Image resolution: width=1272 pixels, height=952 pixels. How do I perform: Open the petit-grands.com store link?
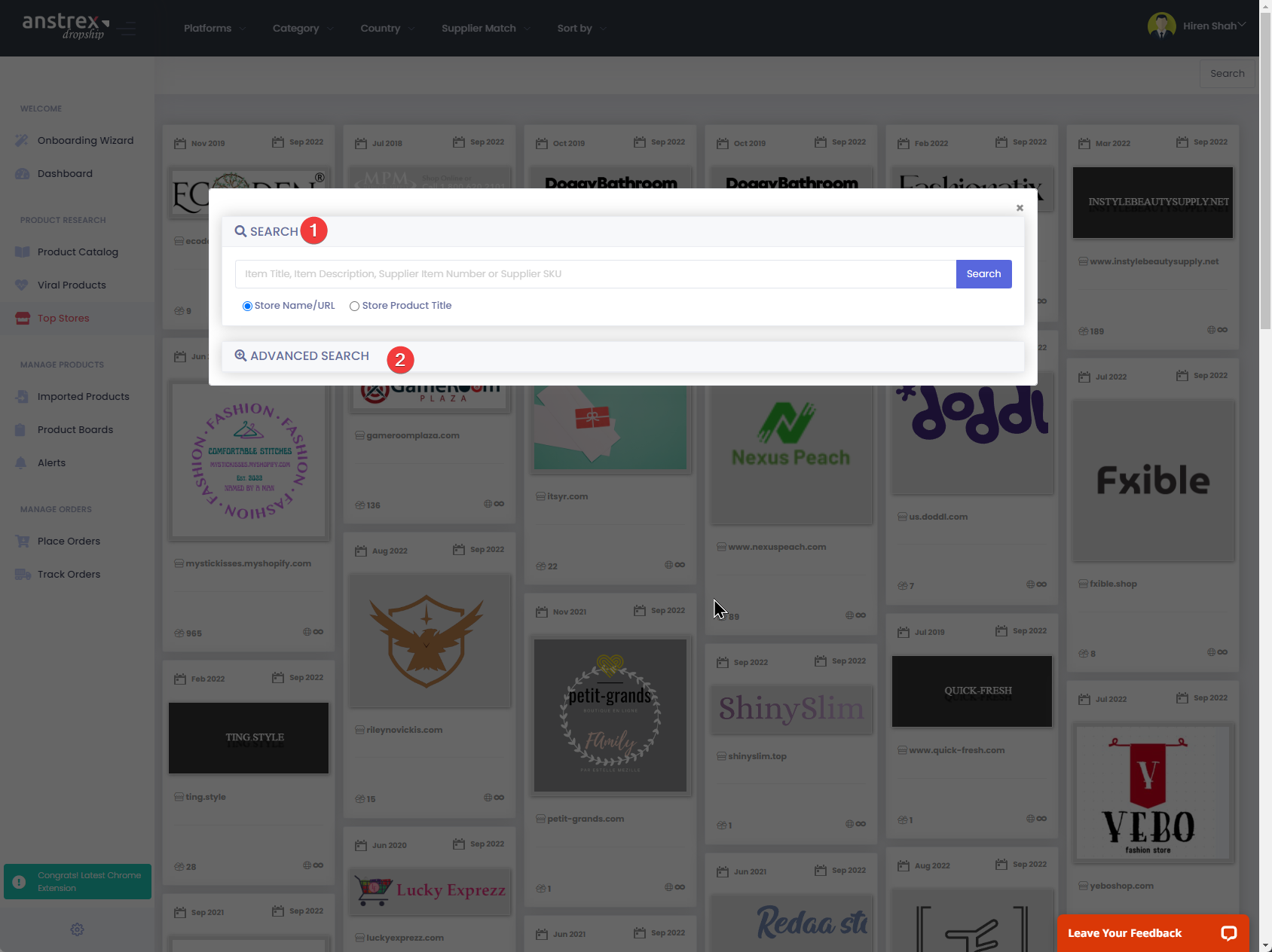[586, 819]
